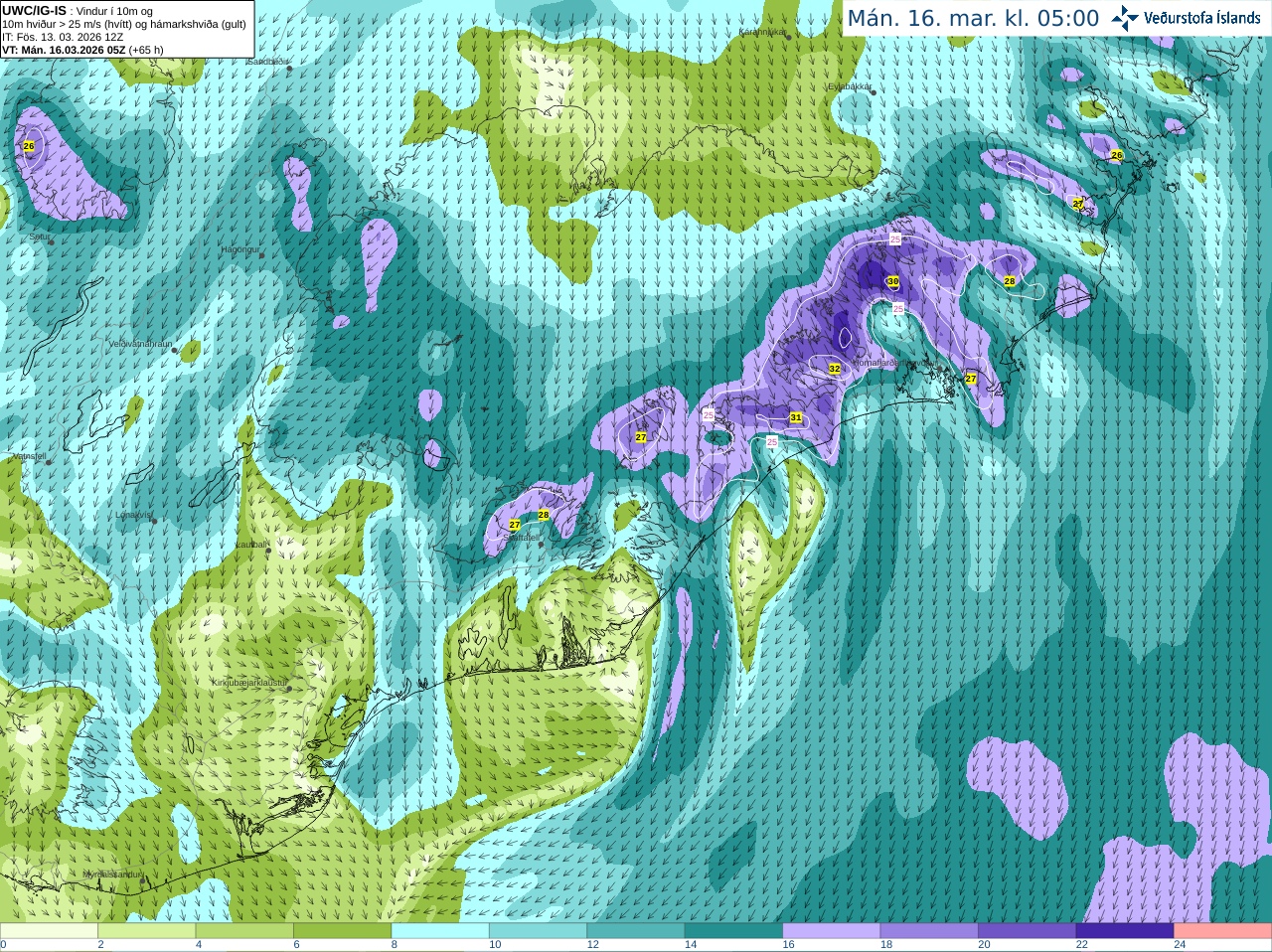The image size is (1272, 952).
Task: Click the pink legend swatch above 24 m/s
Action: 1223,931
